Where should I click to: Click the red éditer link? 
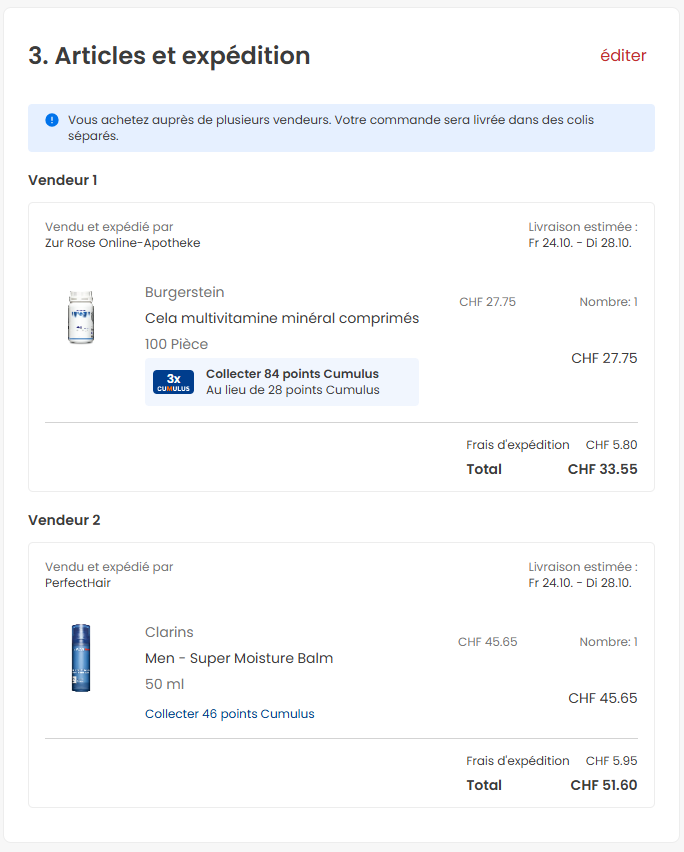pos(623,56)
